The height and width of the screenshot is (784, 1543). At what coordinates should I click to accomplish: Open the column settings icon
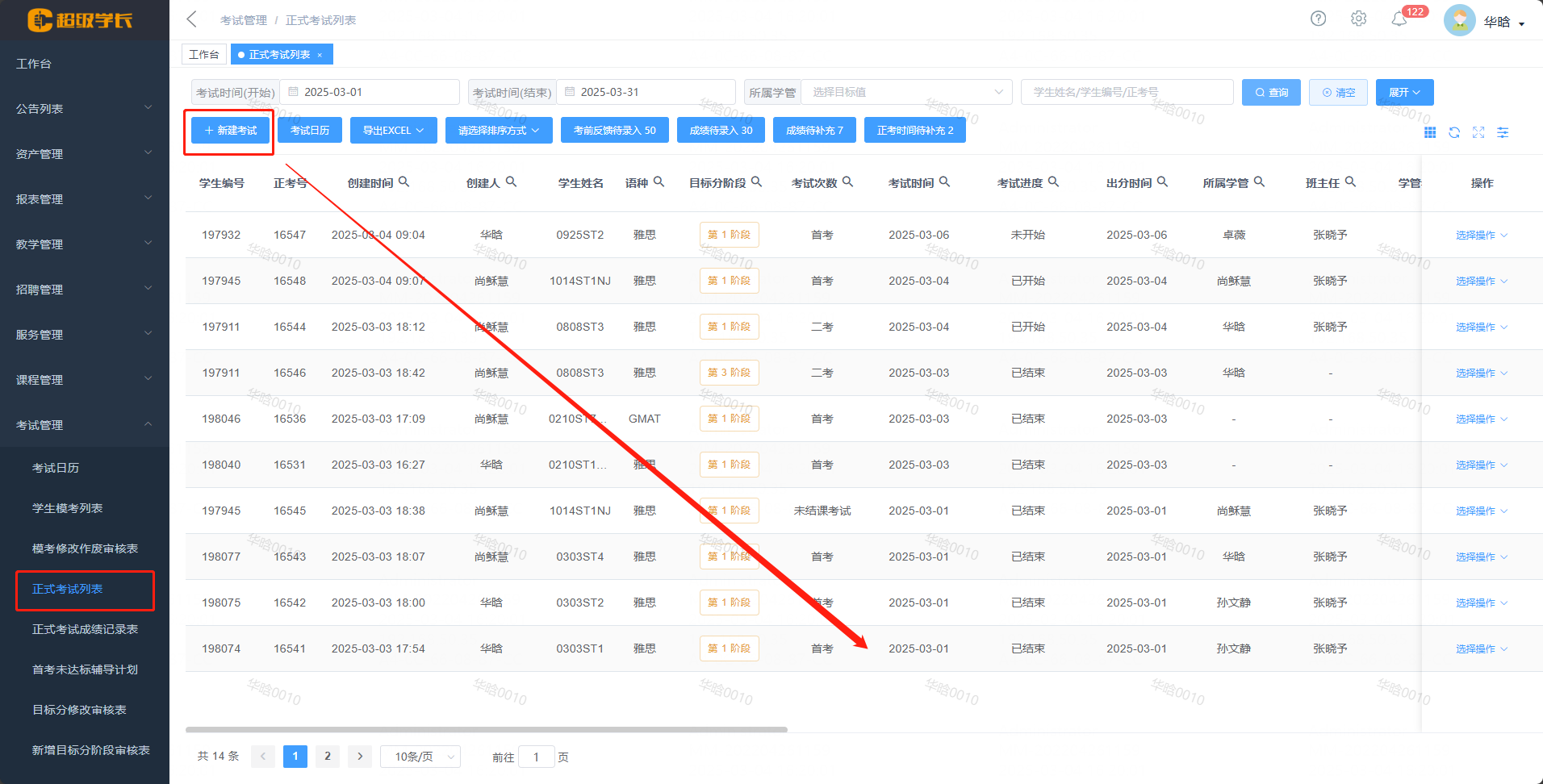[1503, 132]
